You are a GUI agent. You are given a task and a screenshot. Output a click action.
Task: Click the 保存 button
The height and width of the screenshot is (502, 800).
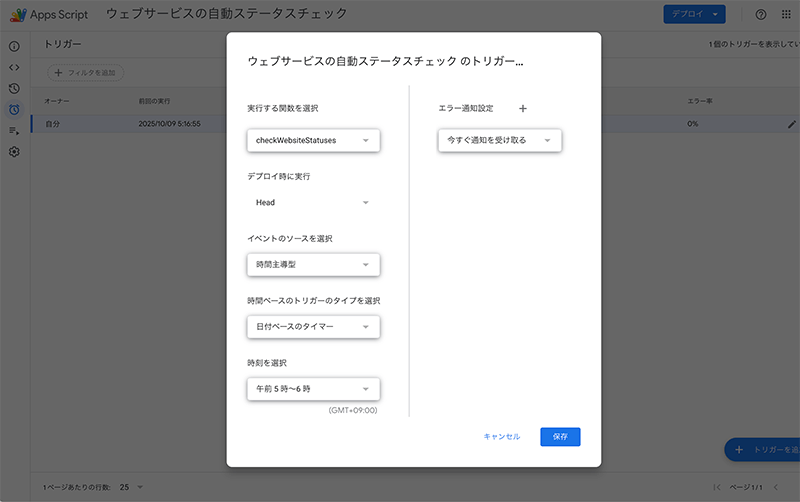pyautogui.click(x=560, y=437)
